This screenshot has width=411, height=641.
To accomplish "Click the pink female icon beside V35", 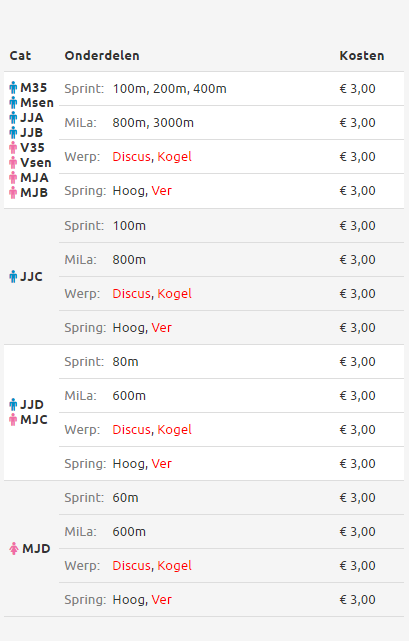I will click(x=13, y=148).
